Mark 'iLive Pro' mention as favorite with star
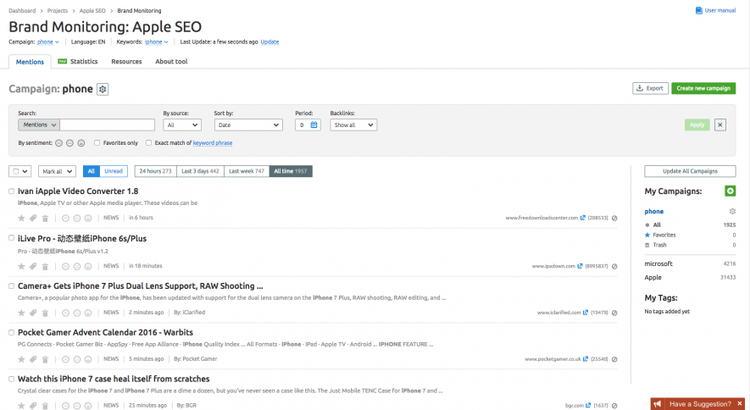This screenshot has width=750, height=410. coord(21,266)
